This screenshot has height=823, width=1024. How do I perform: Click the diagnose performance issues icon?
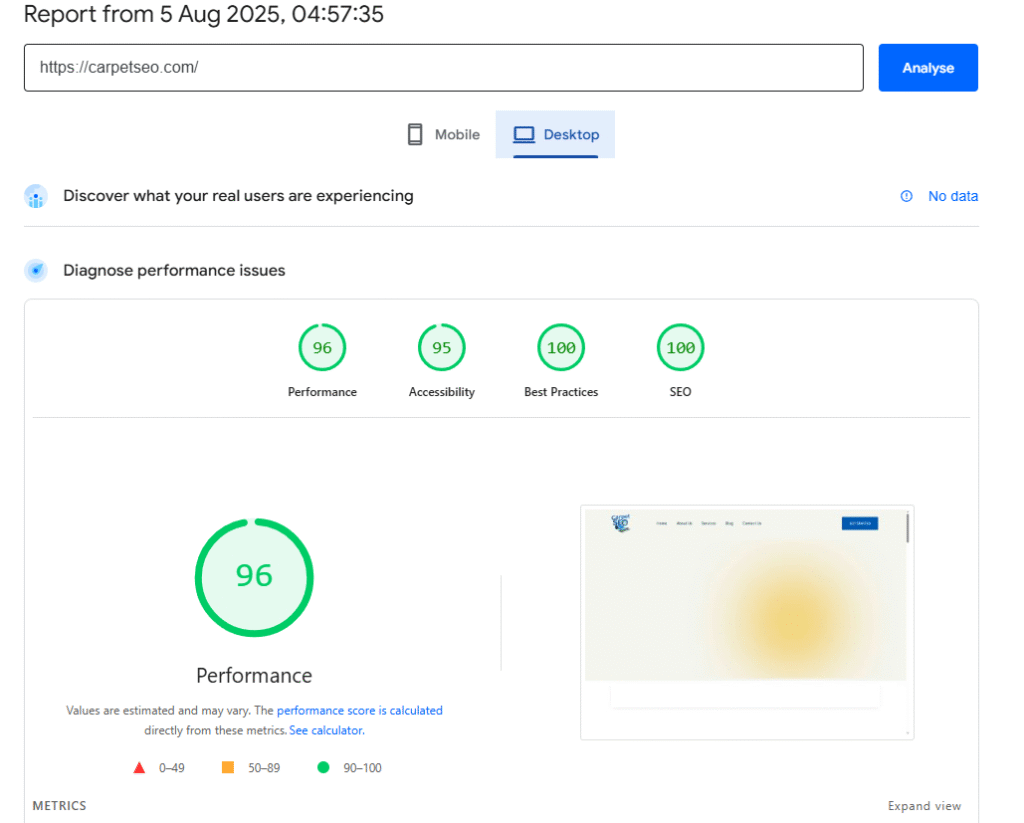[x=36, y=270]
